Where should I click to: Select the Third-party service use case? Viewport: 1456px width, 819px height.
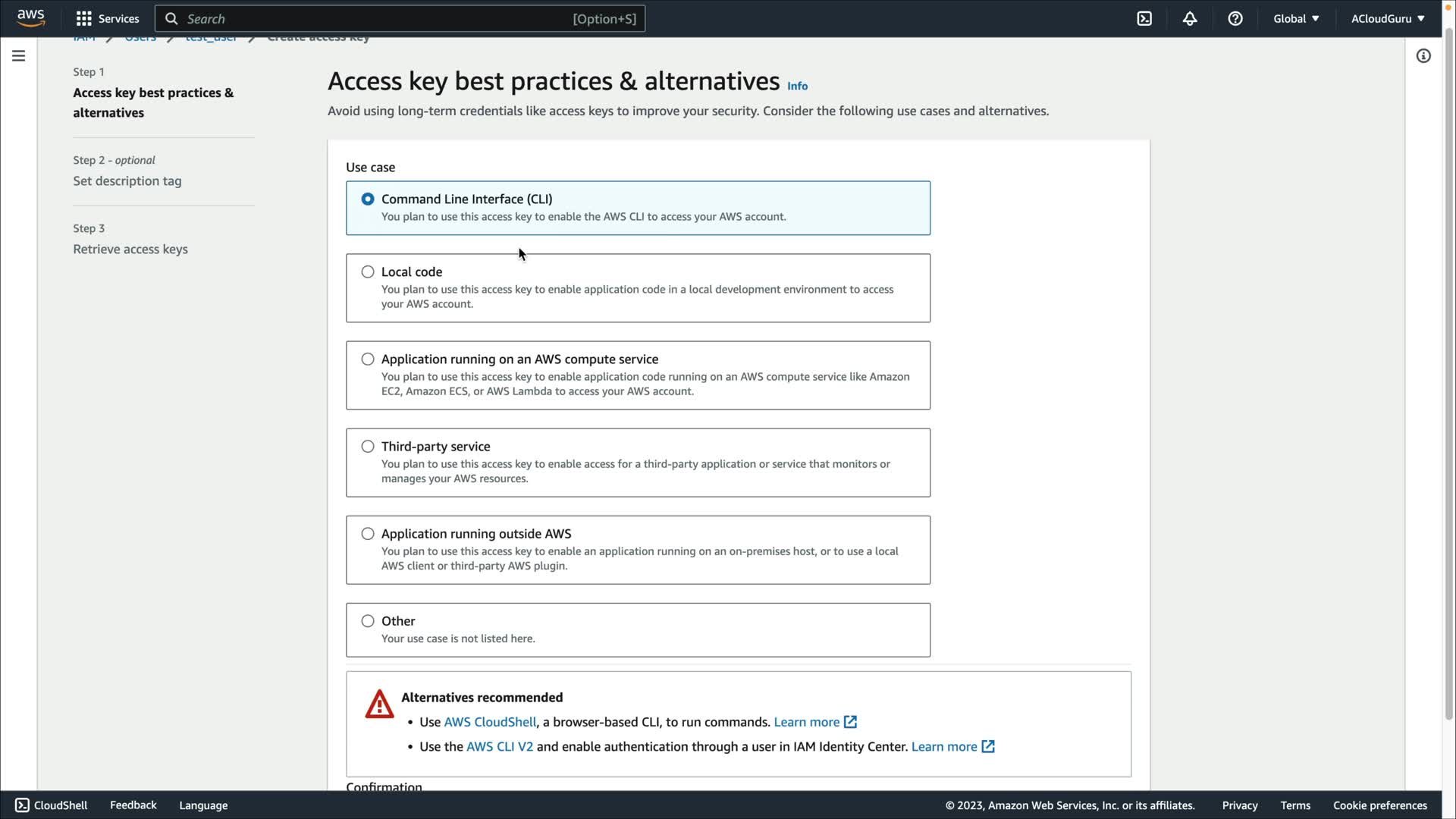(x=368, y=447)
